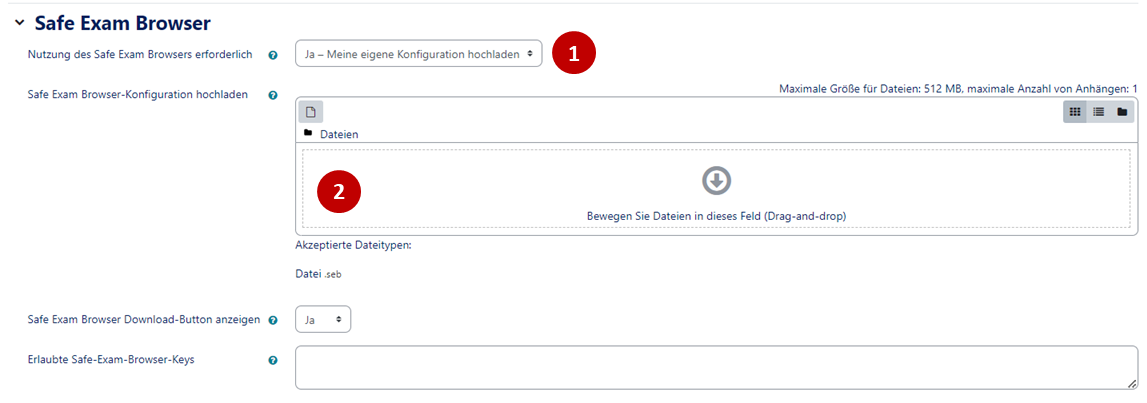
Task: Switch file picker to list view
Action: (1099, 112)
